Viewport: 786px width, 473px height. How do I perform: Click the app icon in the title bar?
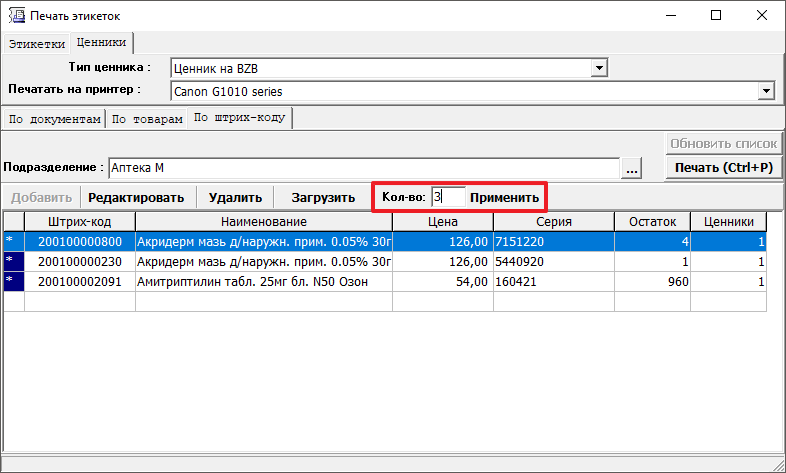coord(15,16)
